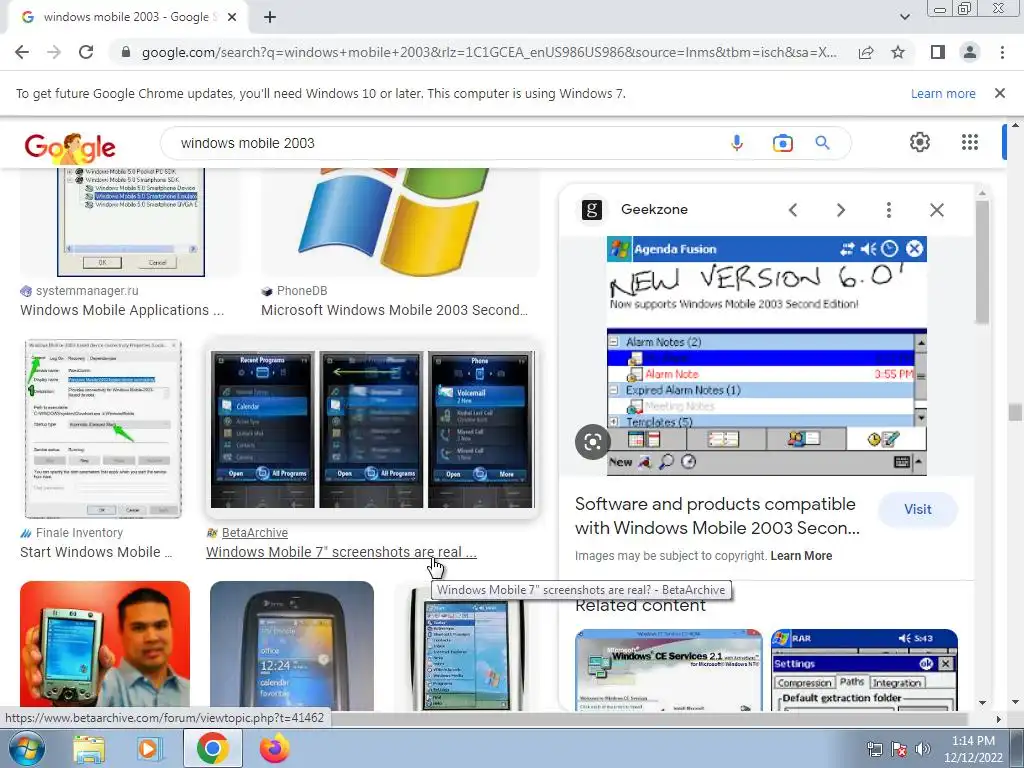The width and height of the screenshot is (1024, 768).
Task: Switch to Chrome in the taskbar
Action: pyautogui.click(x=212, y=748)
